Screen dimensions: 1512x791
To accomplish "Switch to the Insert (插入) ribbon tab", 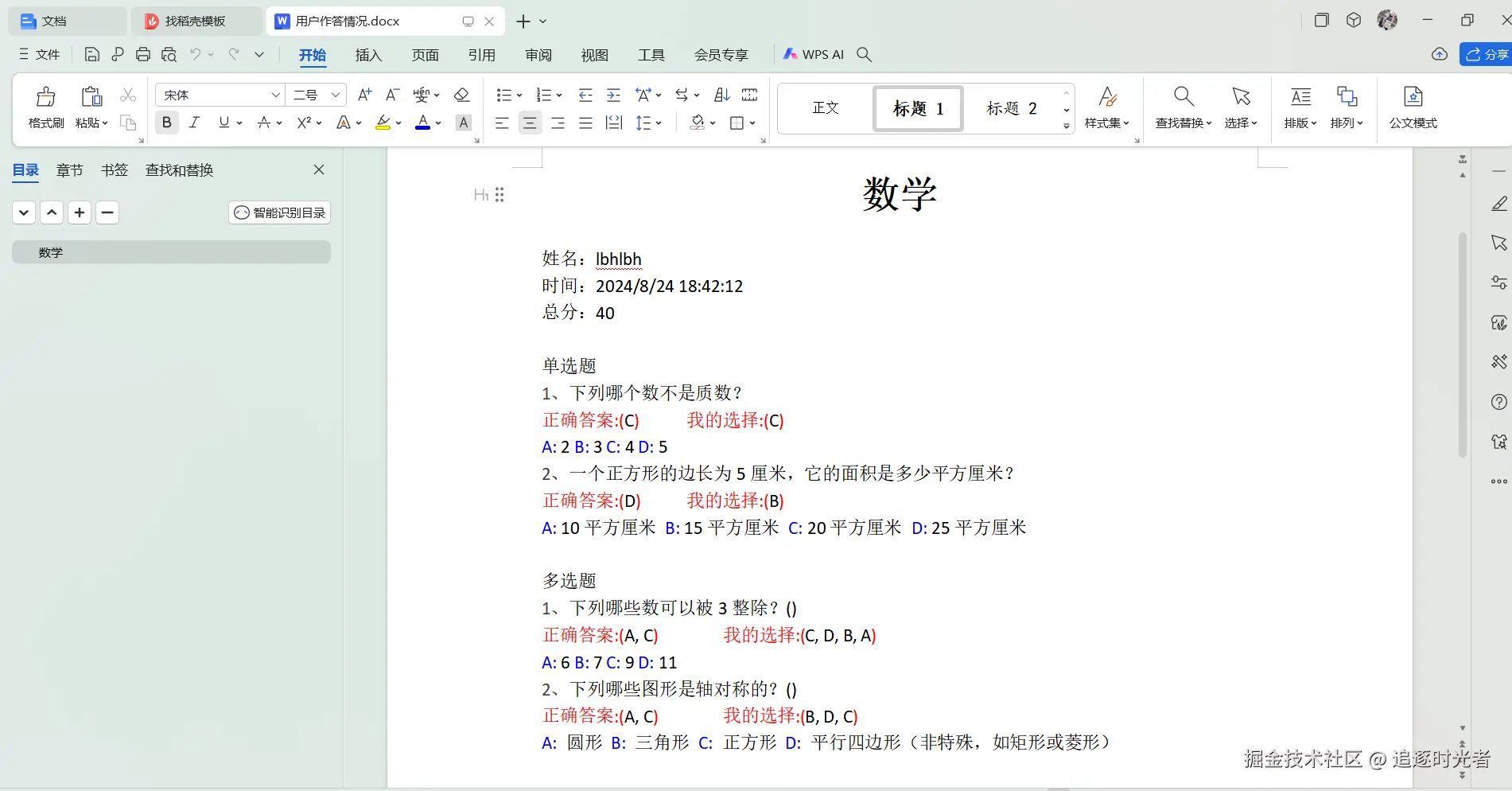I will (368, 55).
